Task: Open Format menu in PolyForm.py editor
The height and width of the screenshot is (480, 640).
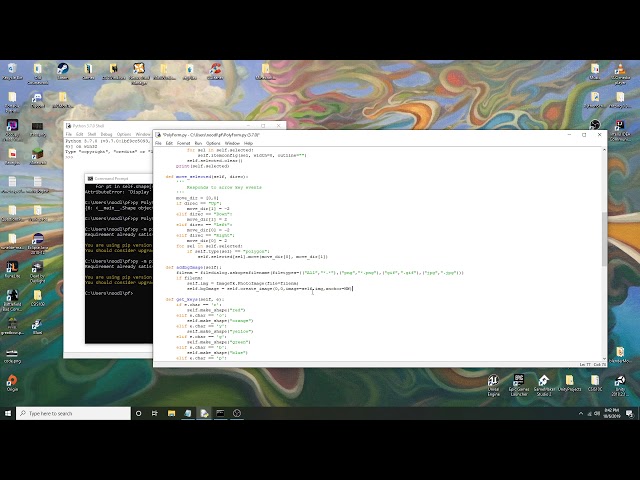Action: click(183, 143)
